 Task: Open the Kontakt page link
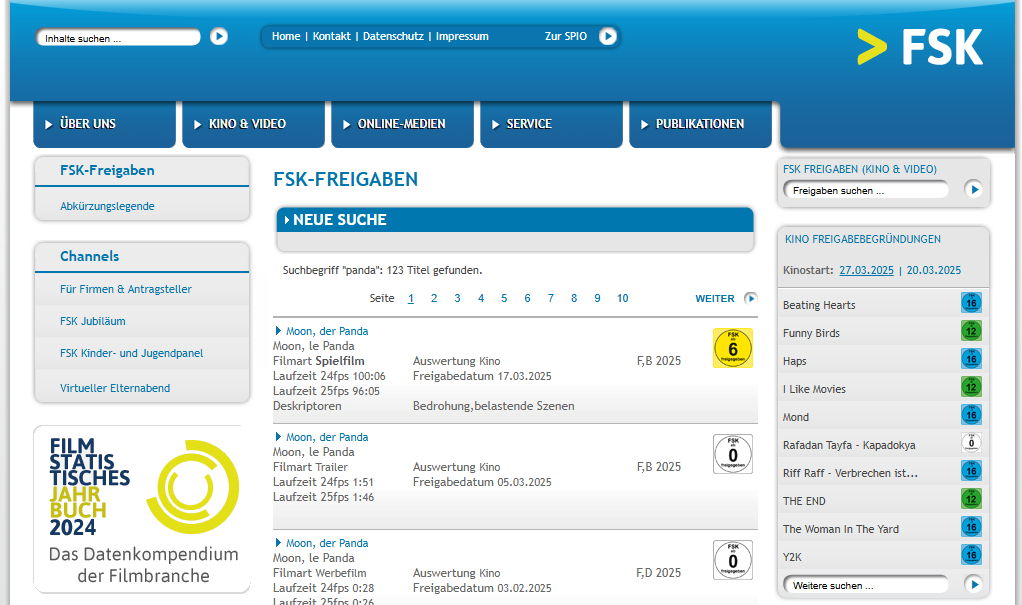pos(332,37)
